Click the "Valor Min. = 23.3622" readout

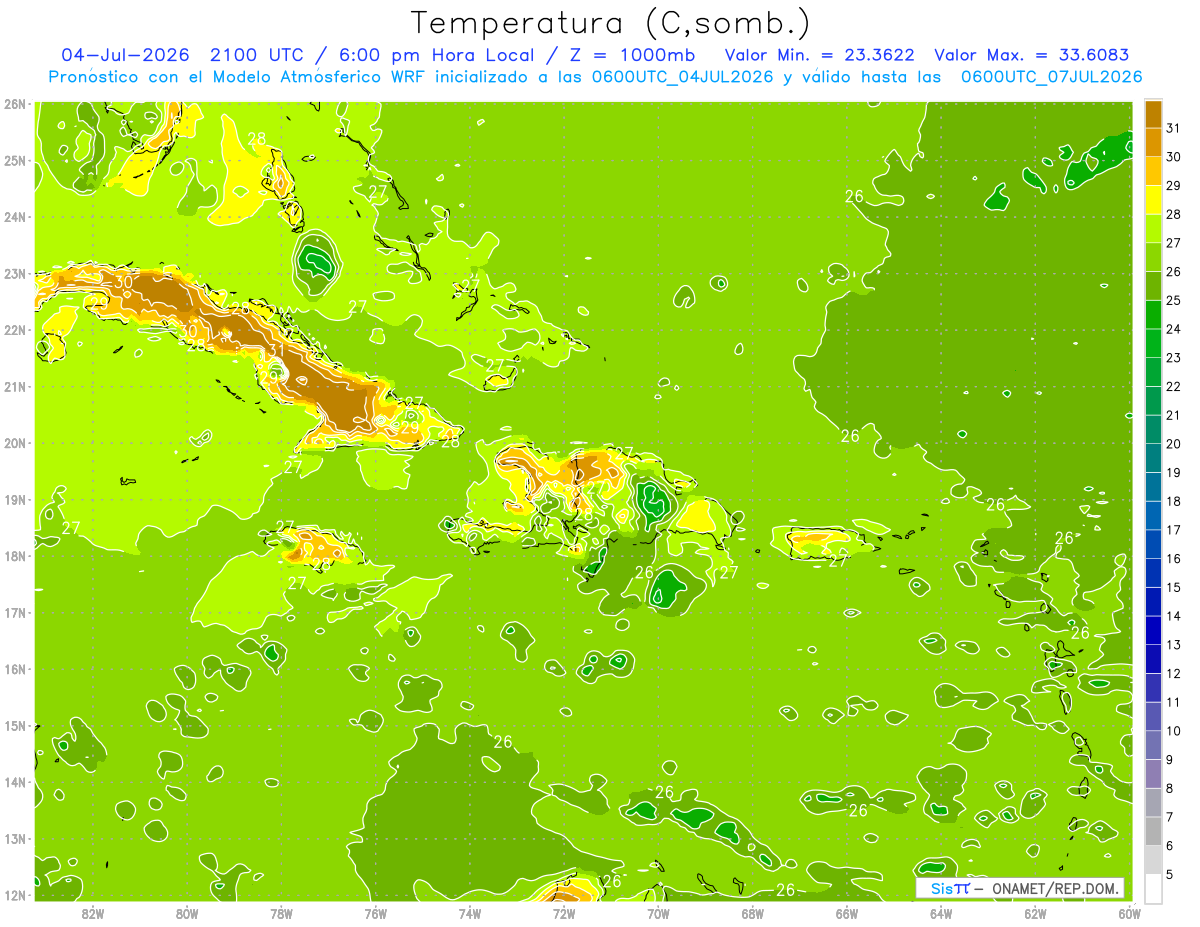click(x=819, y=55)
